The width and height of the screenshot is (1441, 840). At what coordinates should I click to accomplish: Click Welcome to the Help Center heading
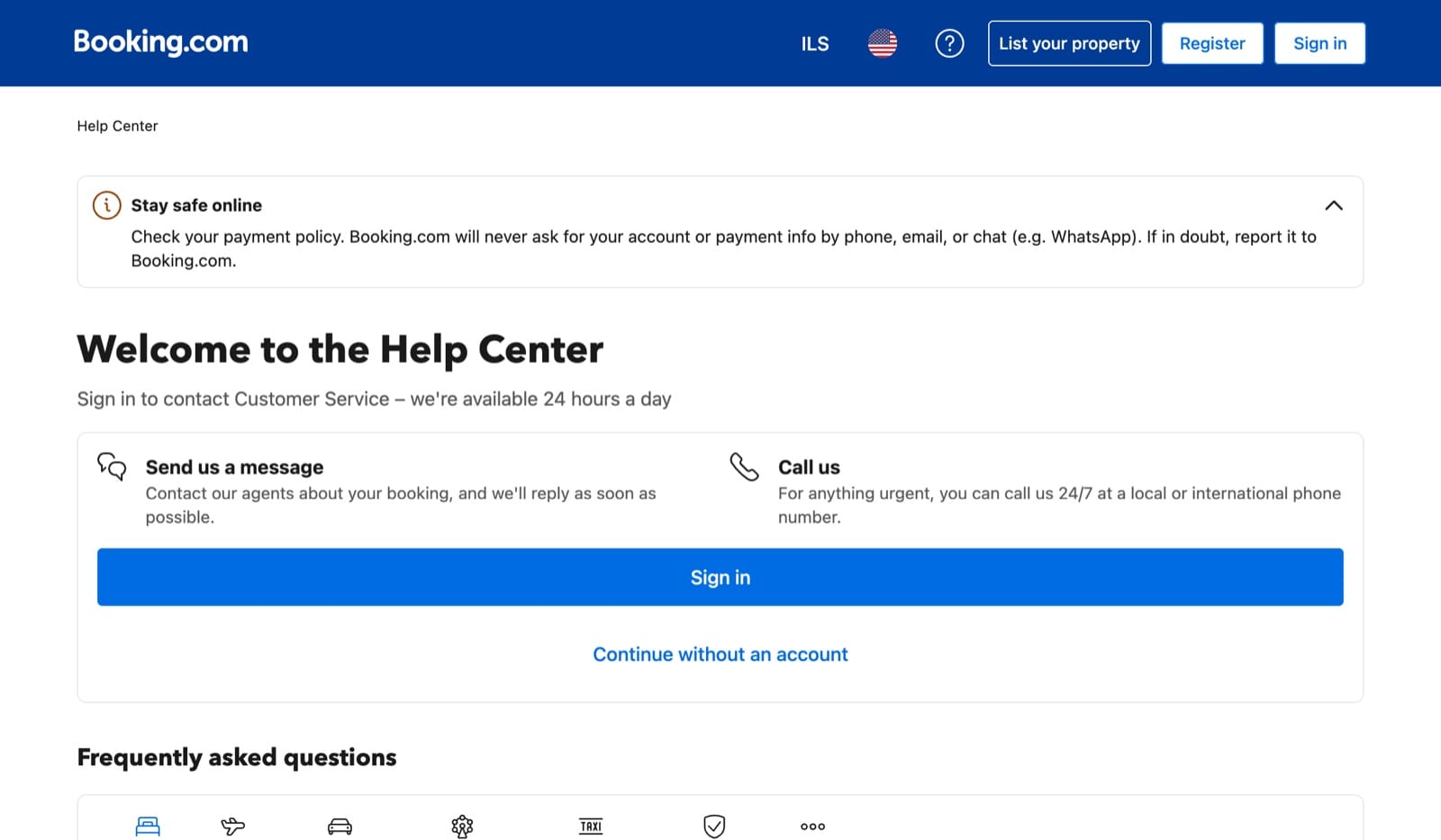click(340, 349)
